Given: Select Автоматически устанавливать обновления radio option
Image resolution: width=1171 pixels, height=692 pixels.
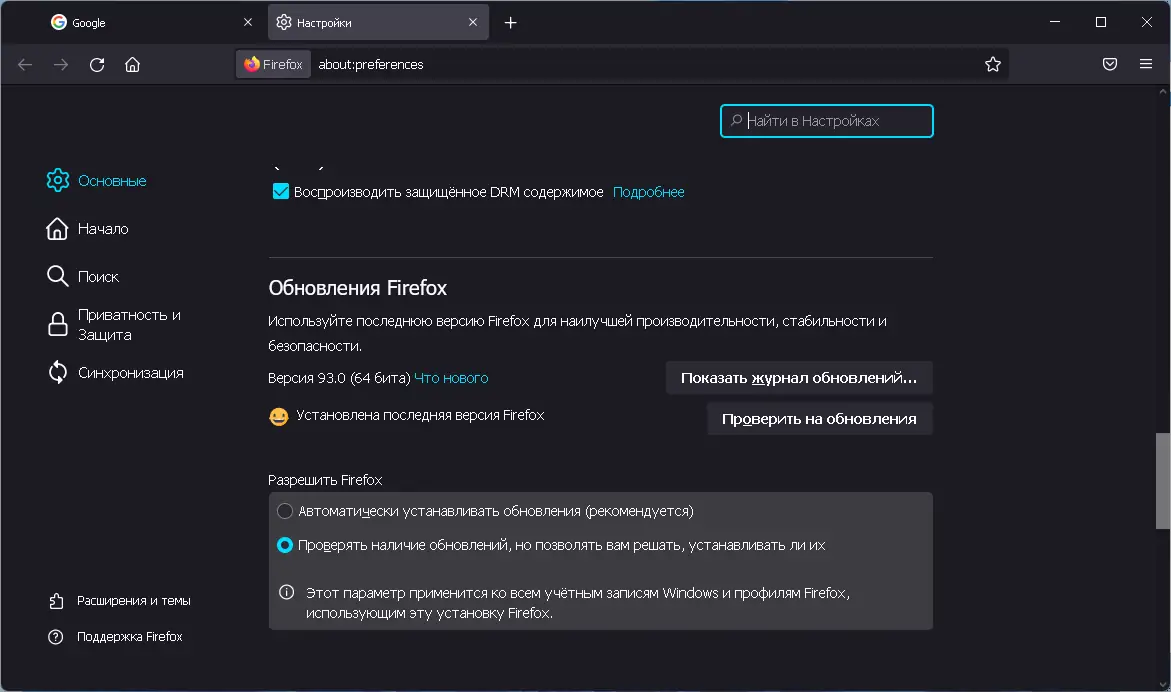Looking at the screenshot, I should pyautogui.click(x=285, y=511).
